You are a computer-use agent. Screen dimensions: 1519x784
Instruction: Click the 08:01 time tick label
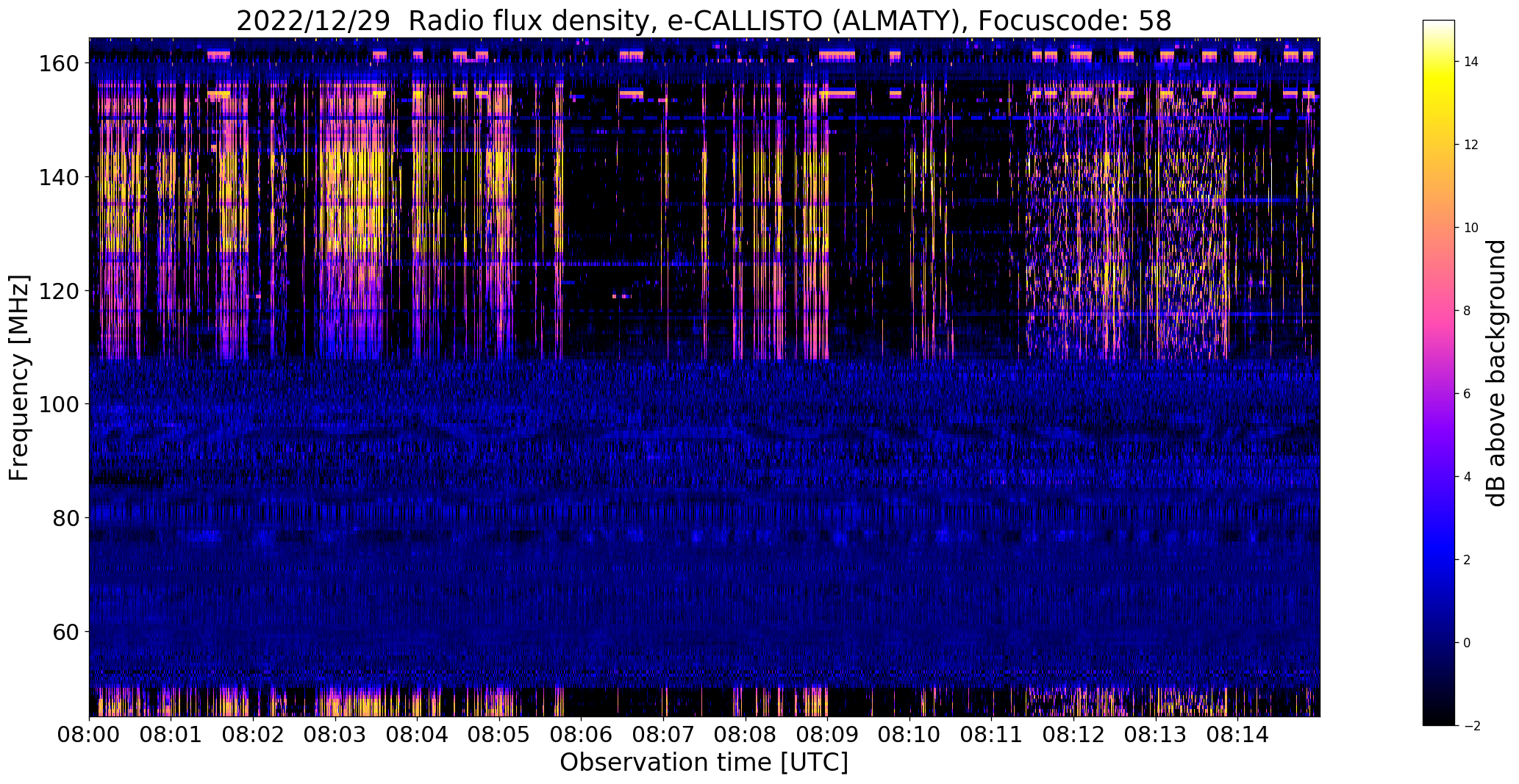(171, 733)
